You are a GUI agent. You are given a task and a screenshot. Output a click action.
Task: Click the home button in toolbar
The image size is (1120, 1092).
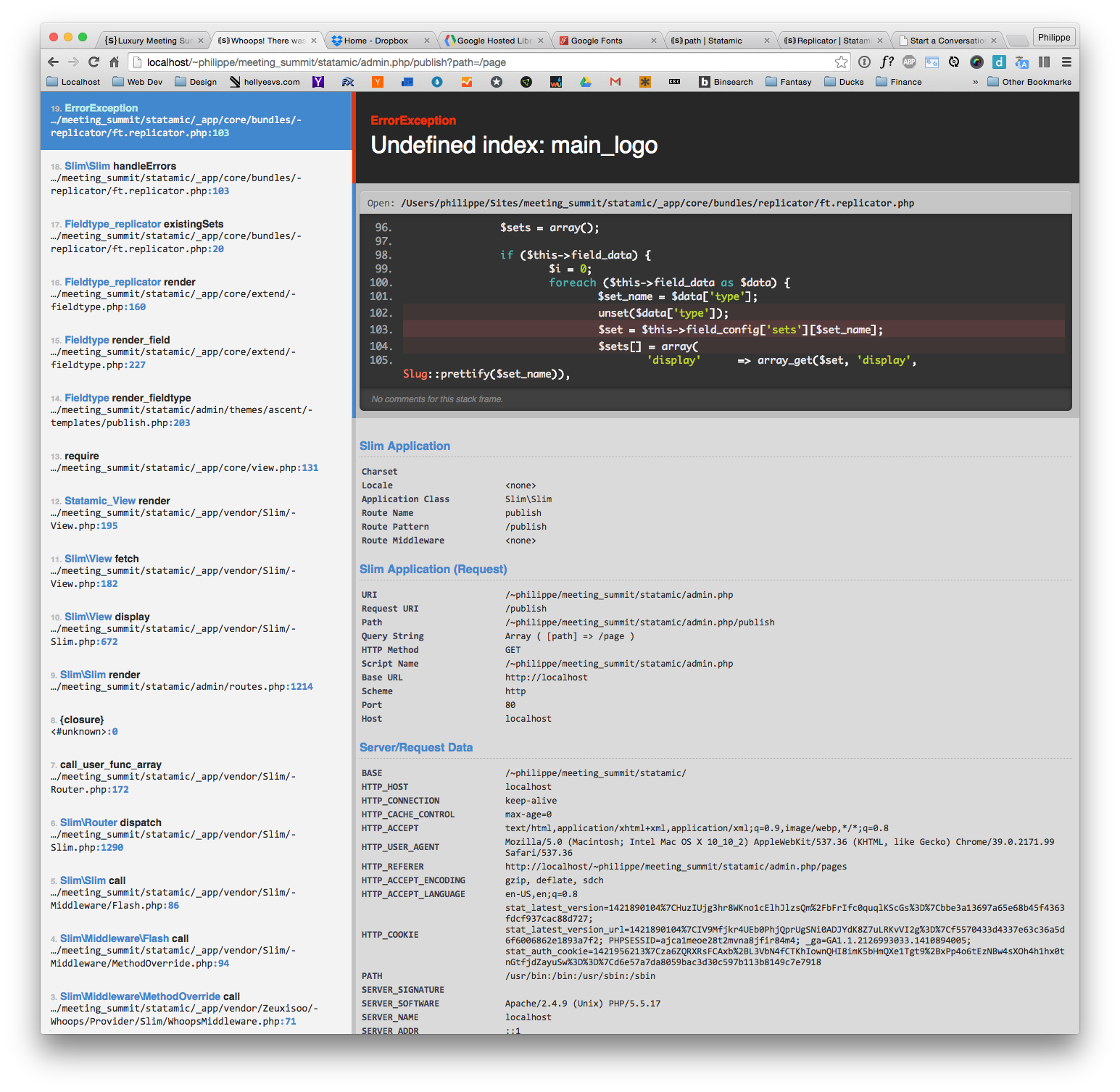(x=114, y=62)
